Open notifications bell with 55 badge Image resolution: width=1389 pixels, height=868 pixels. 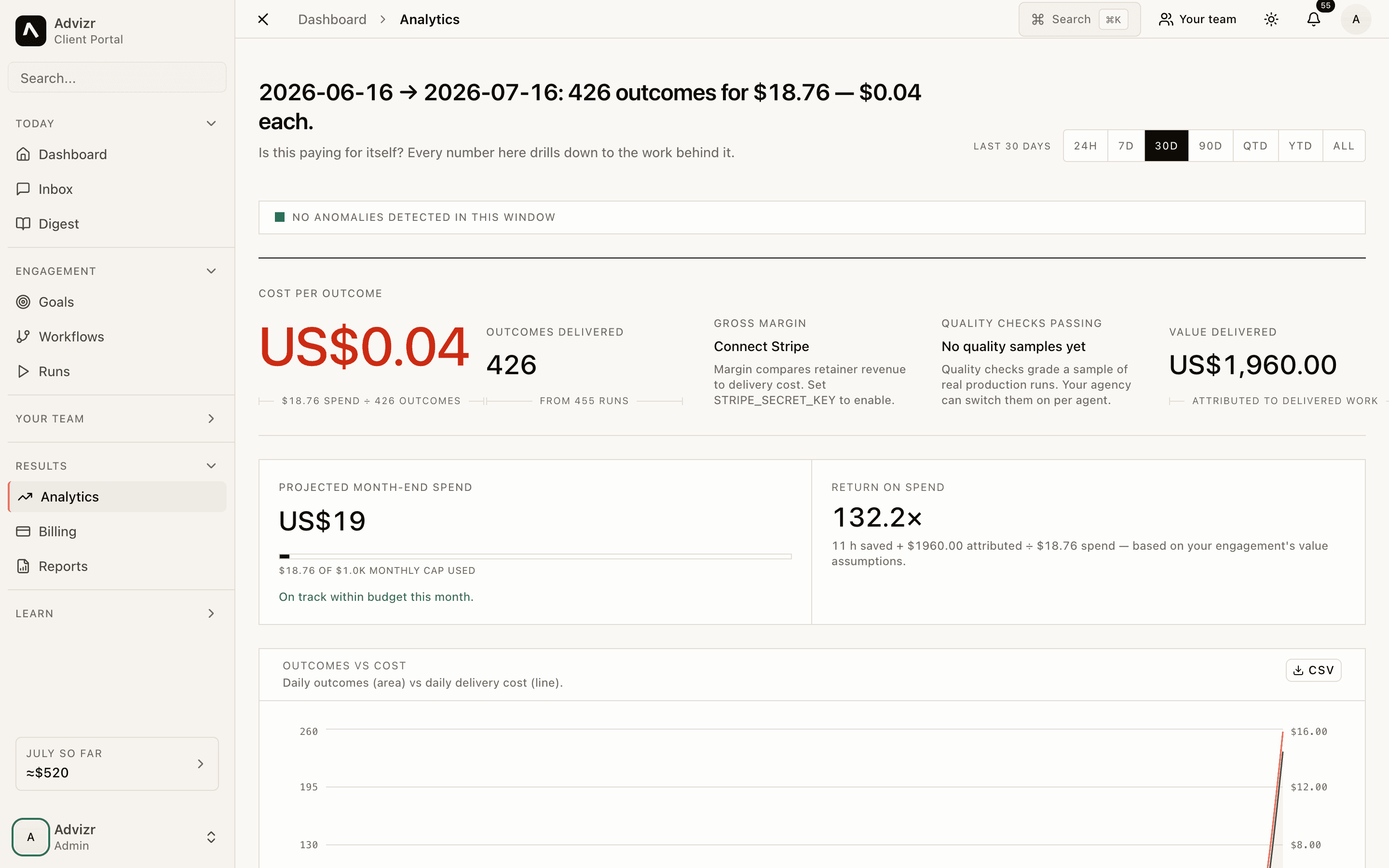pos(1314,19)
